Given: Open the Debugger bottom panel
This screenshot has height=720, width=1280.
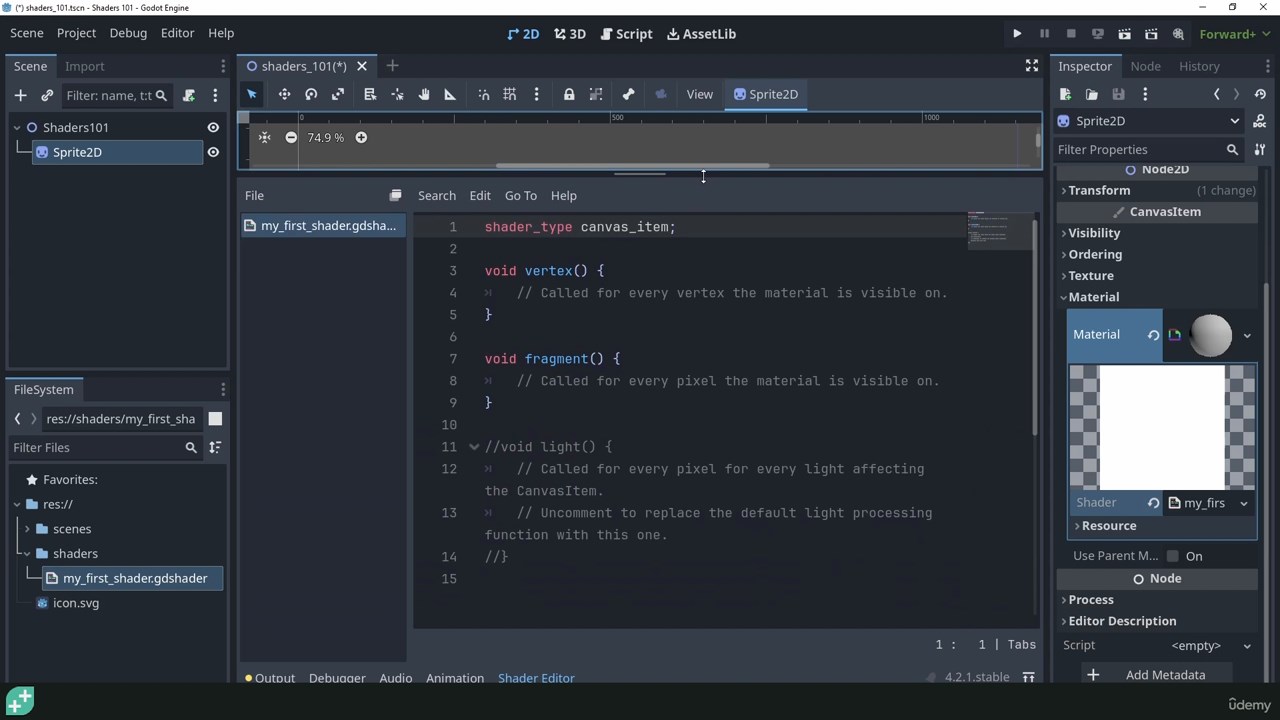Looking at the screenshot, I should 337,678.
